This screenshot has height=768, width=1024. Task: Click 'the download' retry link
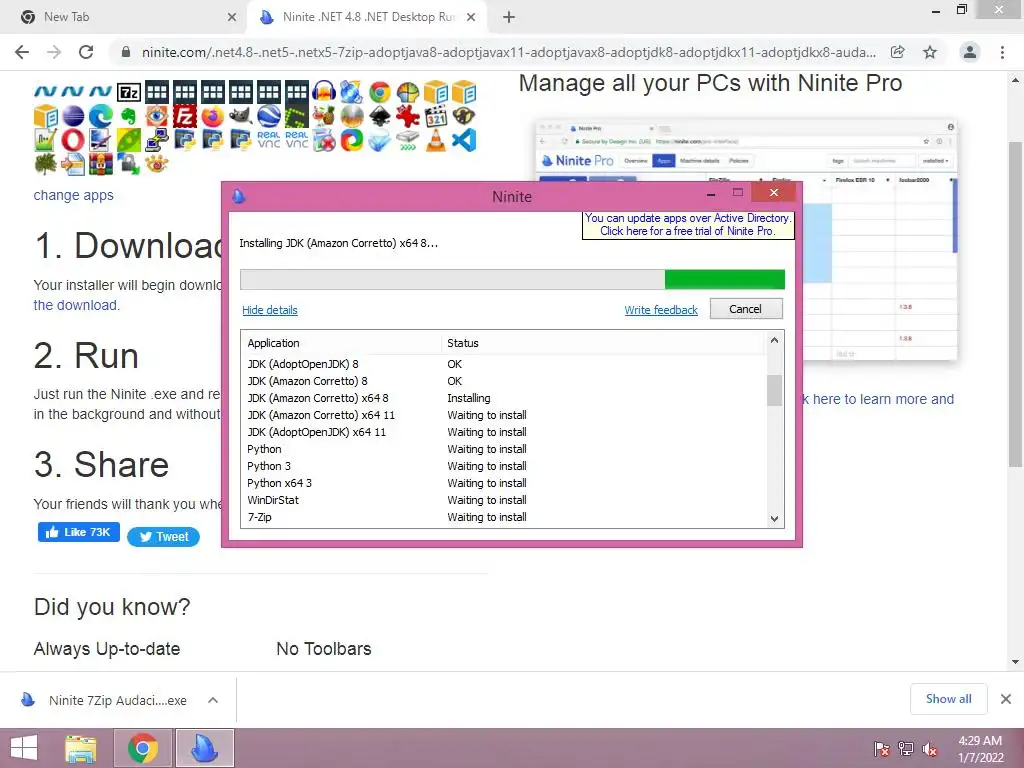[x=76, y=305]
